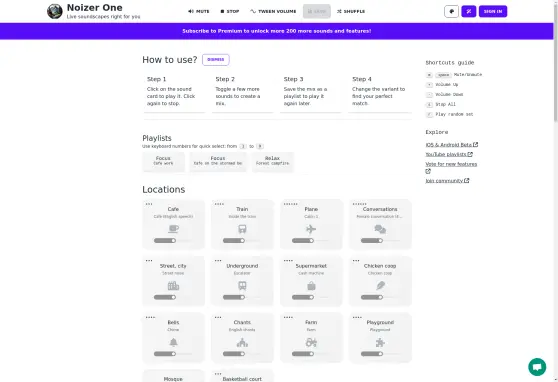
Task: Click the Chicken coop feather icon
Action: 380,286
